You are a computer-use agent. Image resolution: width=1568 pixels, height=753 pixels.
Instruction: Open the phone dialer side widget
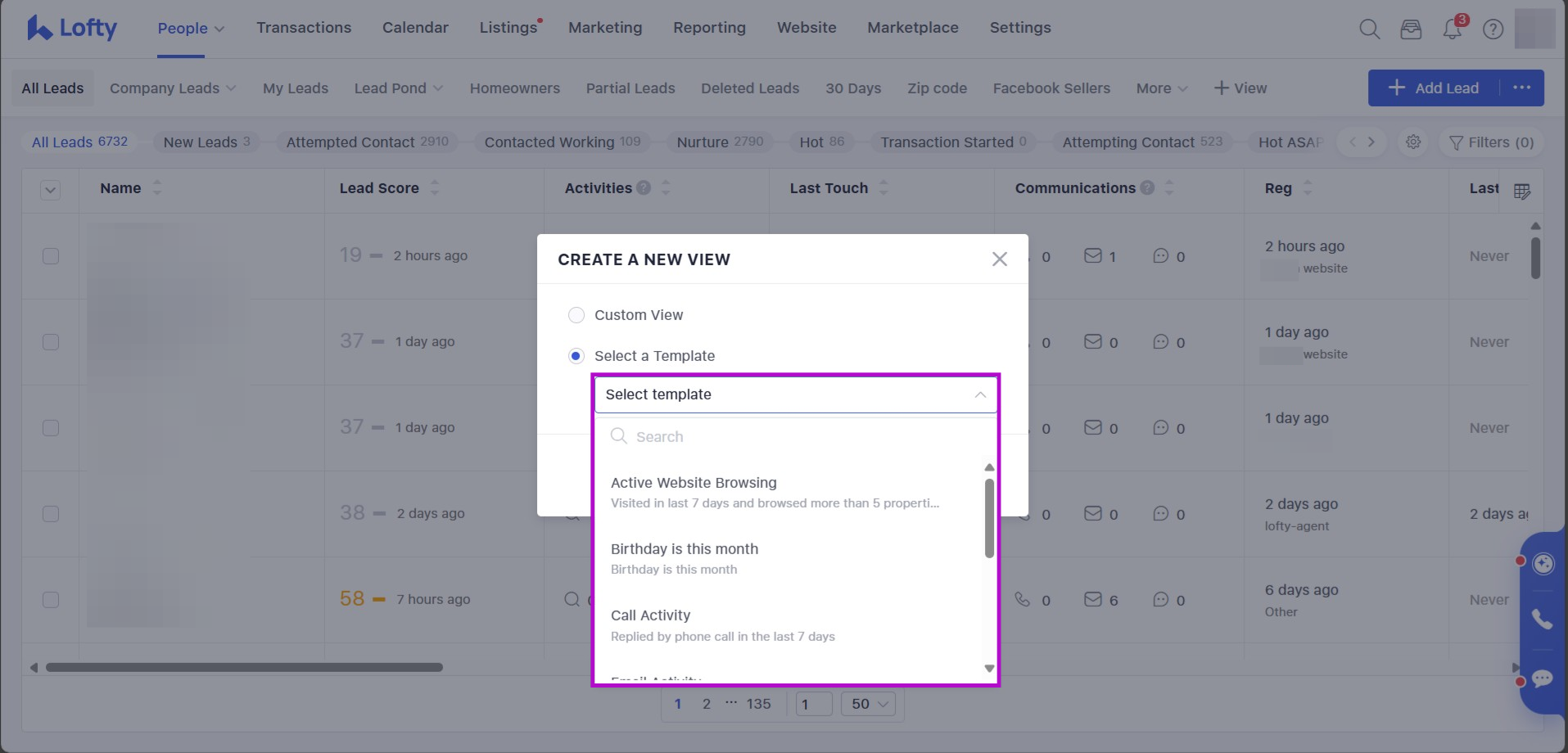point(1543,620)
